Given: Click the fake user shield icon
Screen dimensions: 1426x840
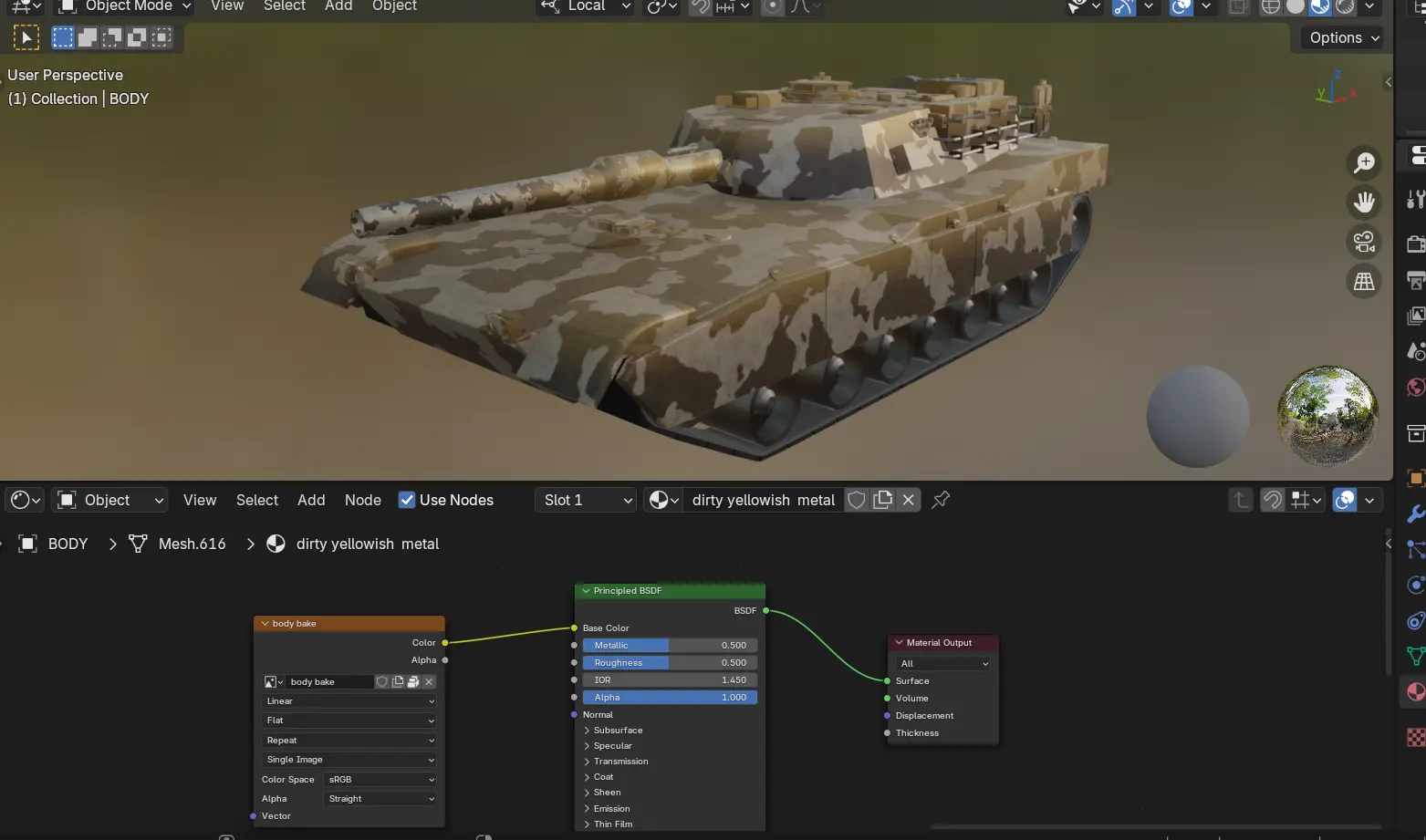Looking at the screenshot, I should [x=857, y=500].
